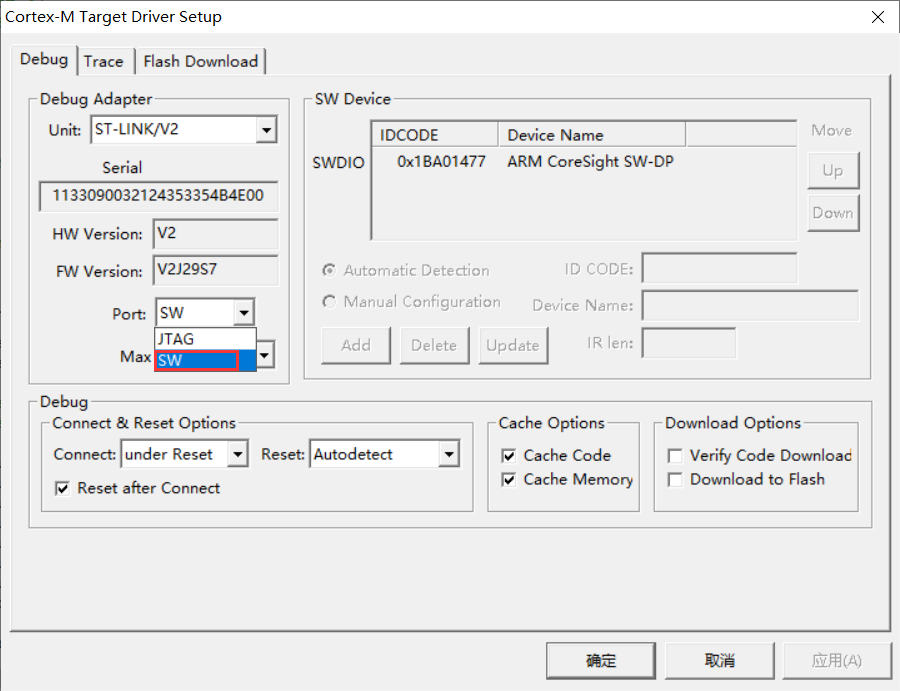Open the Connect under Reset dropdown
This screenshot has width=900, height=691.
[x=237, y=455]
